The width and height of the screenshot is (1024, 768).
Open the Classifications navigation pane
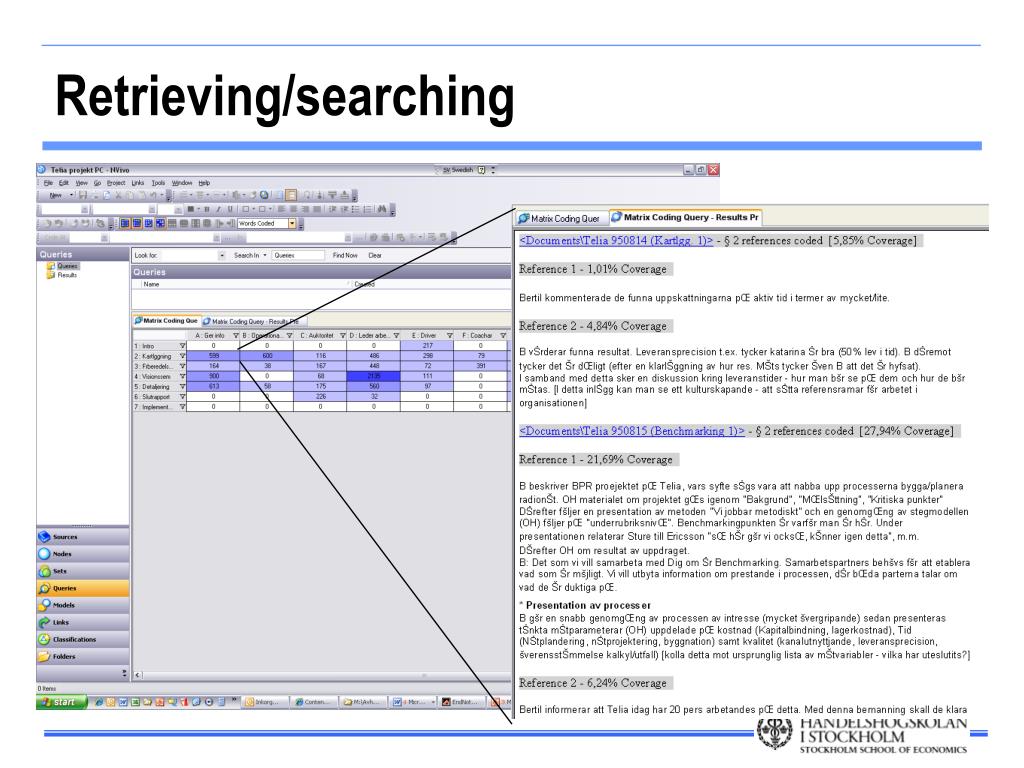[x=83, y=639]
